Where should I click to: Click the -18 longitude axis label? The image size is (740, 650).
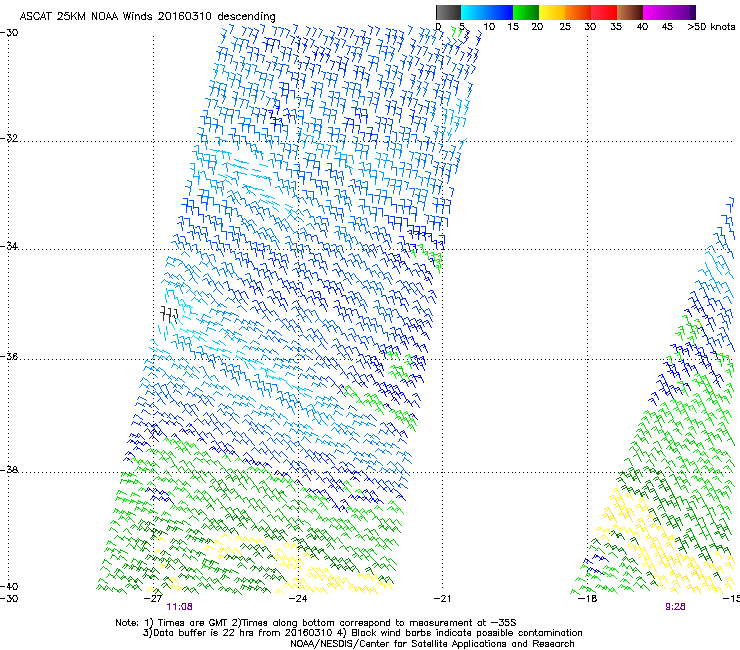587,598
